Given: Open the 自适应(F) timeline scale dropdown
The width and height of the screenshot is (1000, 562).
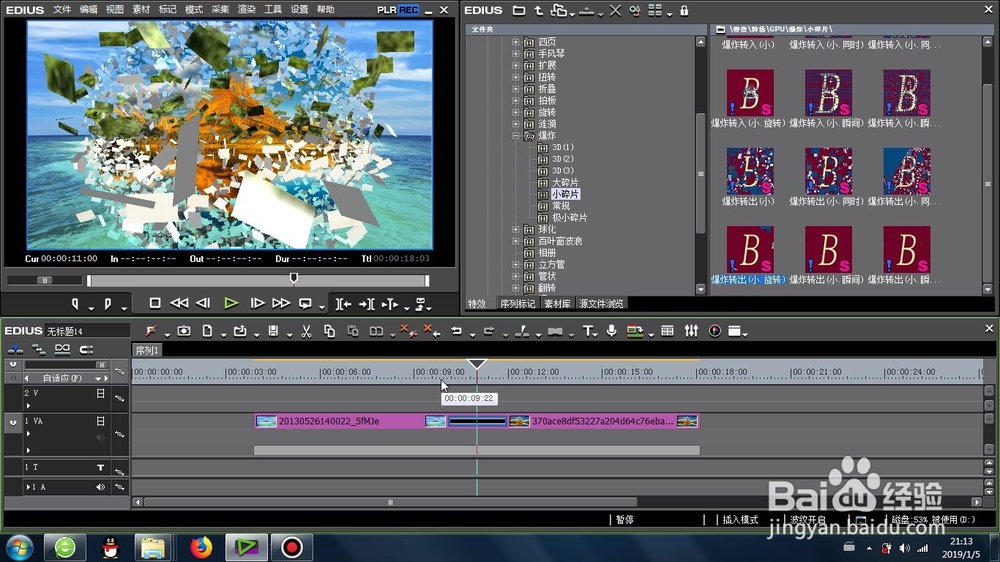Looking at the screenshot, I should pos(98,378).
